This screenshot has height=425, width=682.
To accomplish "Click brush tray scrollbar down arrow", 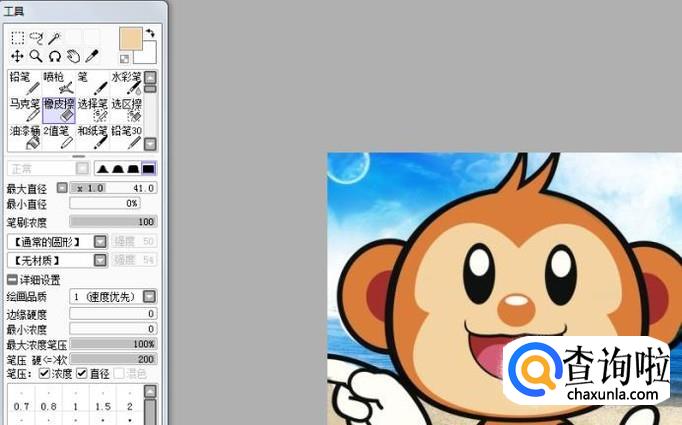I will (150, 144).
